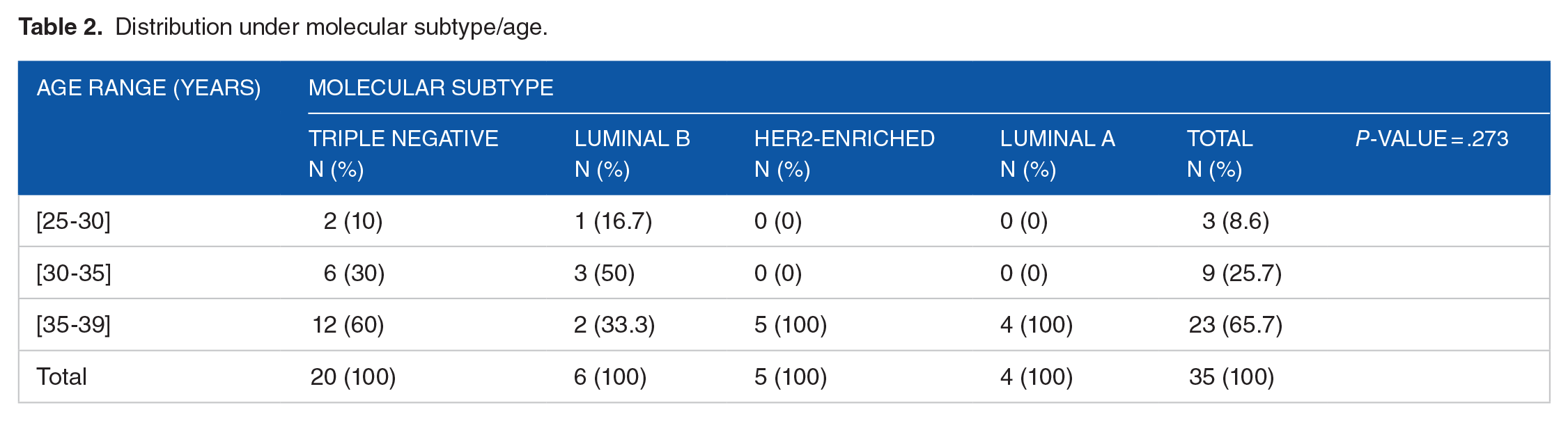
Task: Select the TRIPLE NEGATIVE column header
Action: (x=403, y=153)
